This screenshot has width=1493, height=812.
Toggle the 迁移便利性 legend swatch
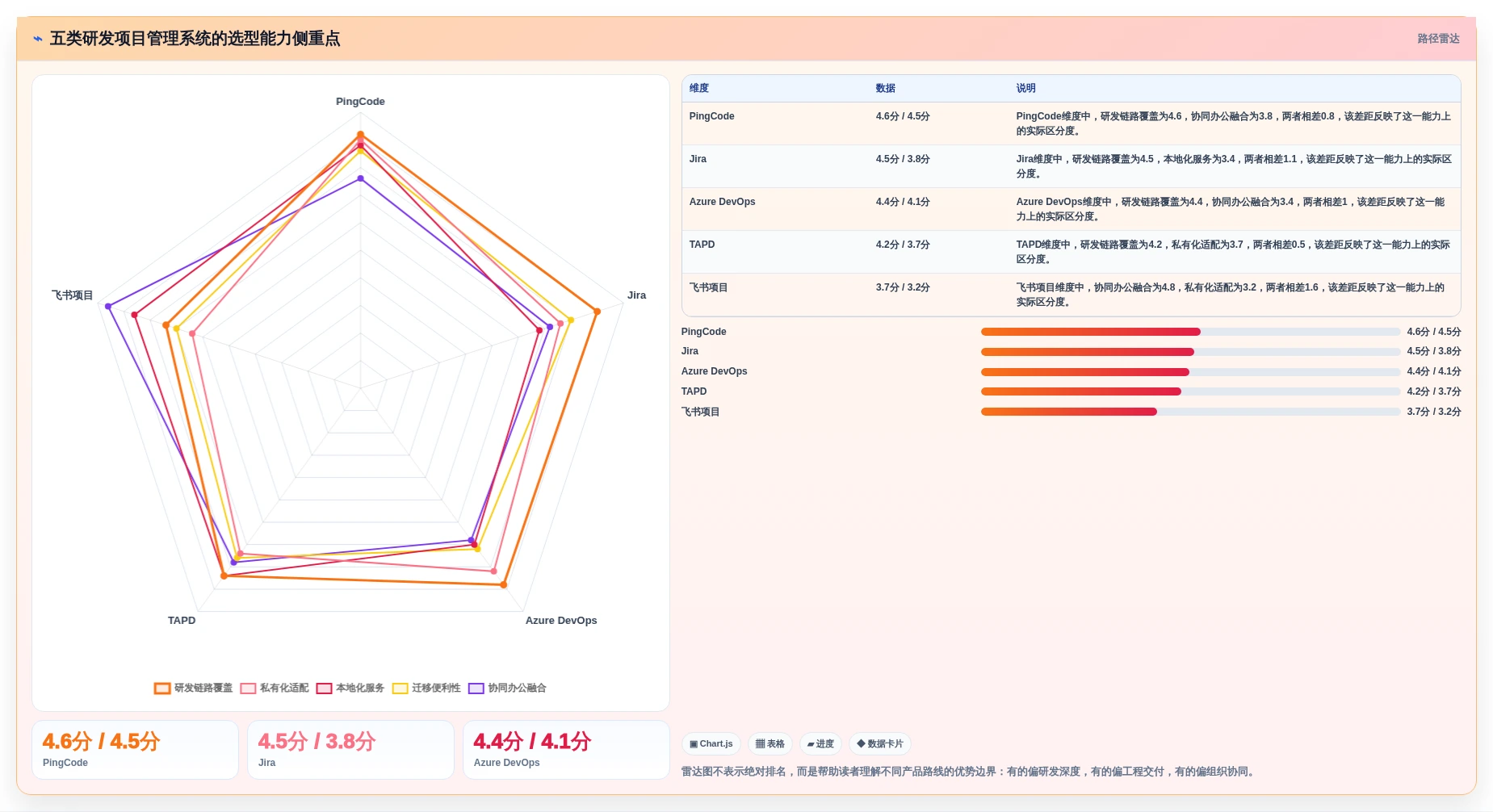(400, 689)
